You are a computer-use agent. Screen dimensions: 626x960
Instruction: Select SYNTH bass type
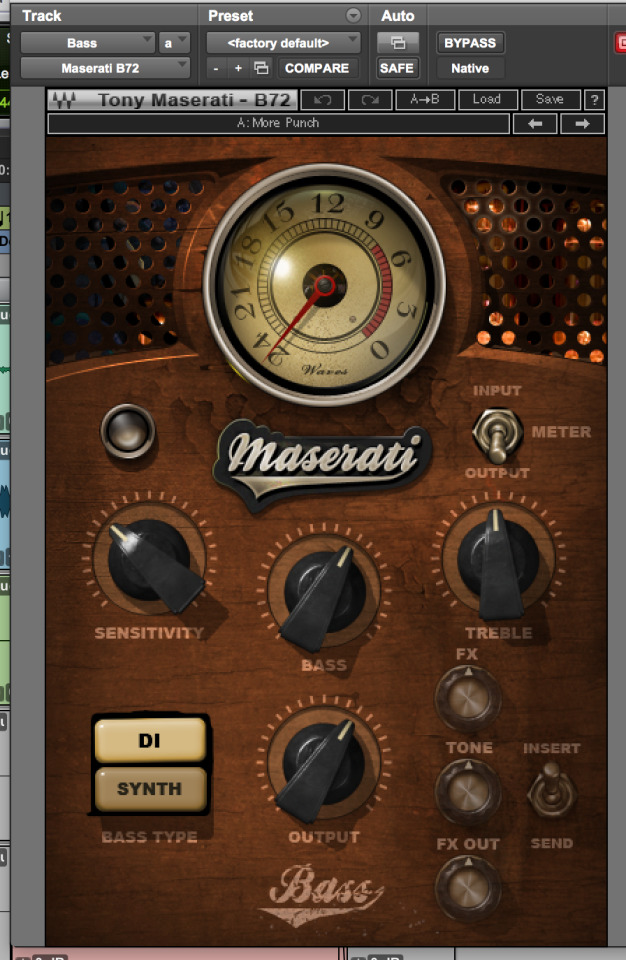[150, 789]
